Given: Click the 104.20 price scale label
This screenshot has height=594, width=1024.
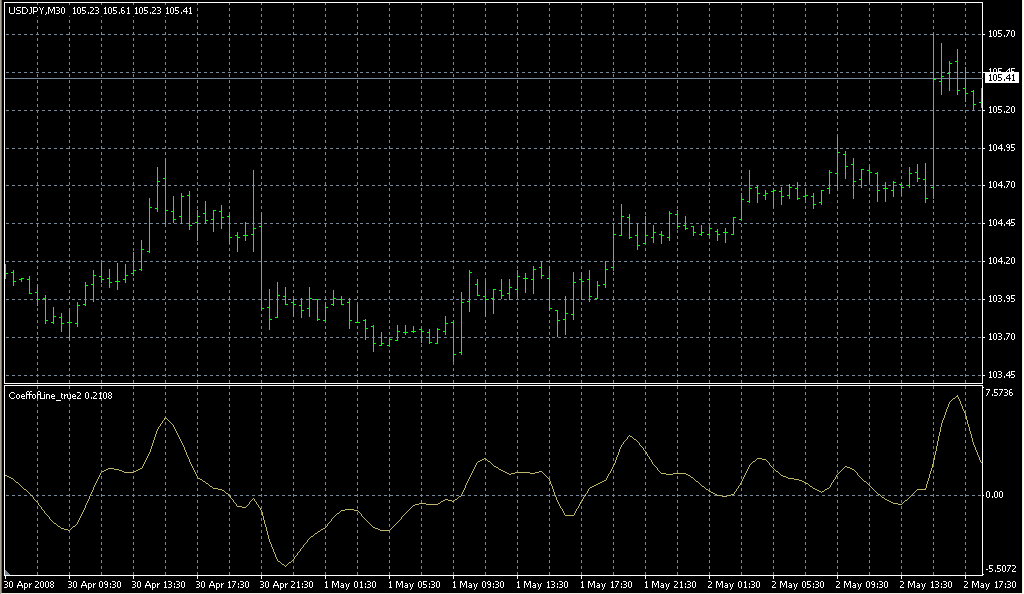Looking at the screenshot, I should pyautogui.click(x=1001, y=260).
